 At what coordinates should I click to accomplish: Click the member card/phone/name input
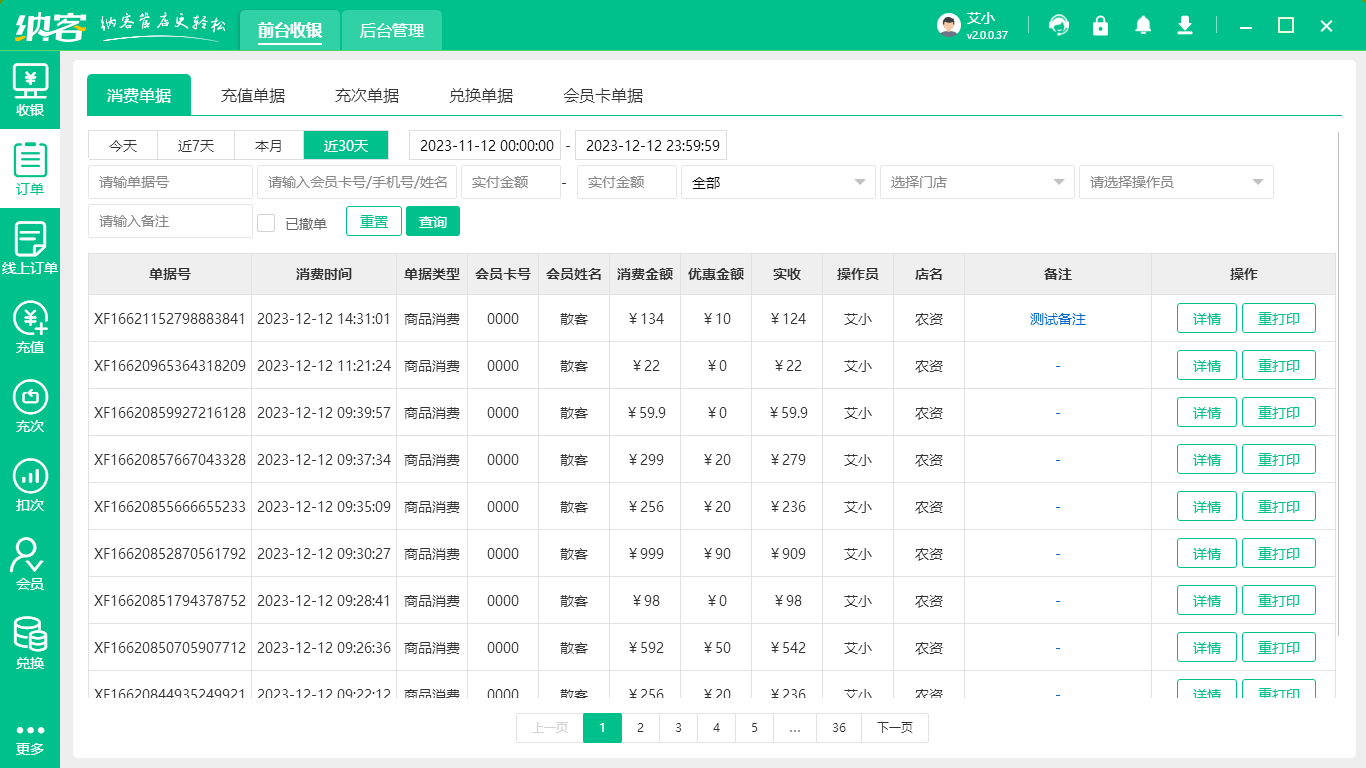357,182
